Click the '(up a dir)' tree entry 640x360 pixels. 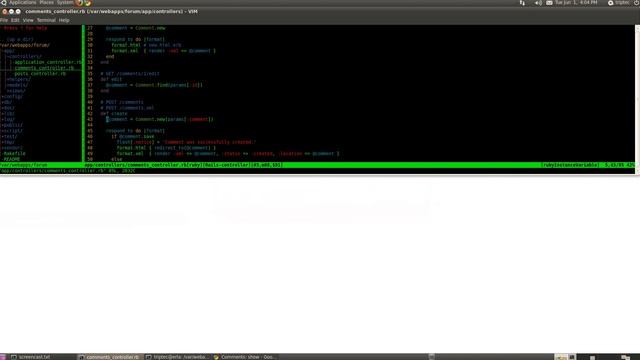(19, 40)
